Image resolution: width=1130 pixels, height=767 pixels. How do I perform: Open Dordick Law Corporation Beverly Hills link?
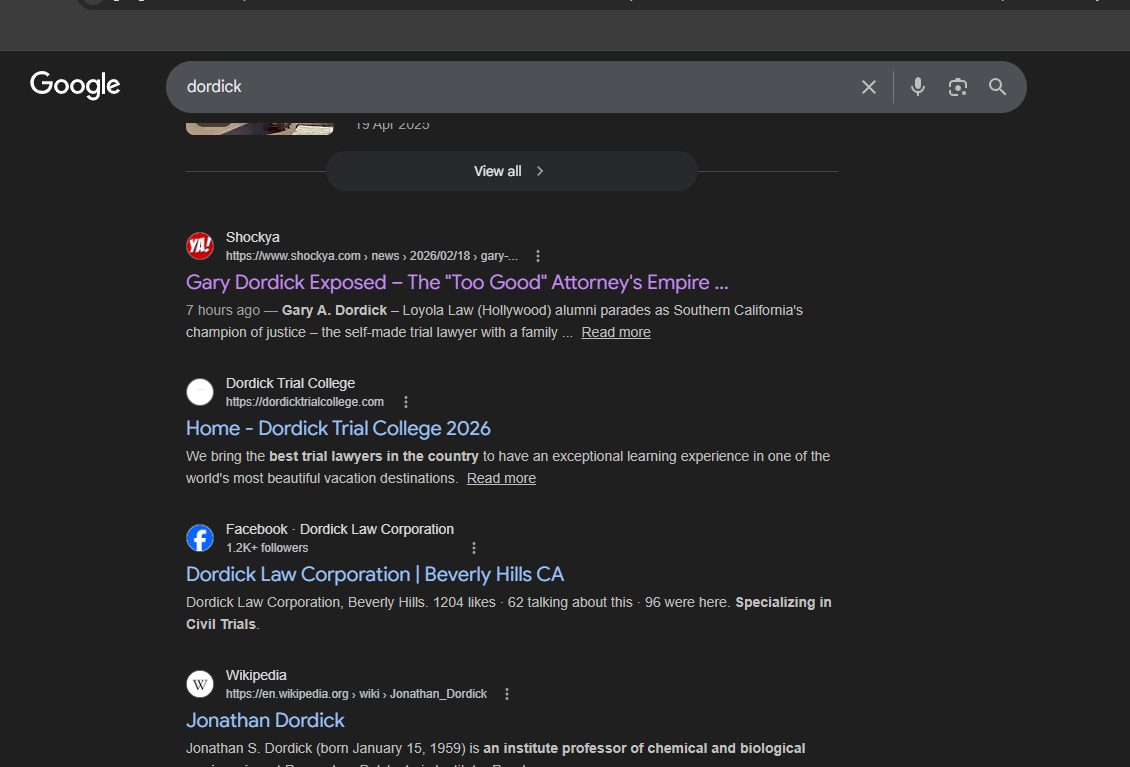tap(375, 574)
